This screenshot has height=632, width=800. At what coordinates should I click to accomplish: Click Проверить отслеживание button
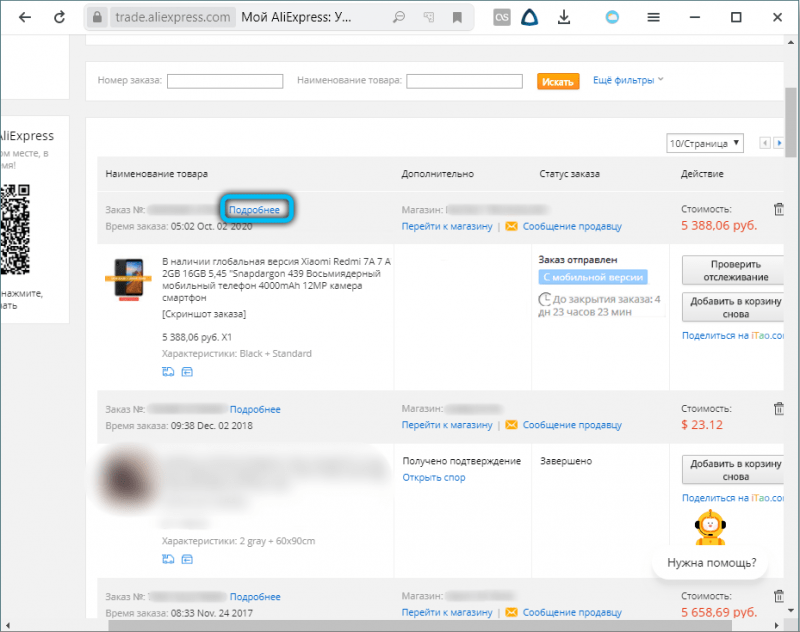(733, 270)
